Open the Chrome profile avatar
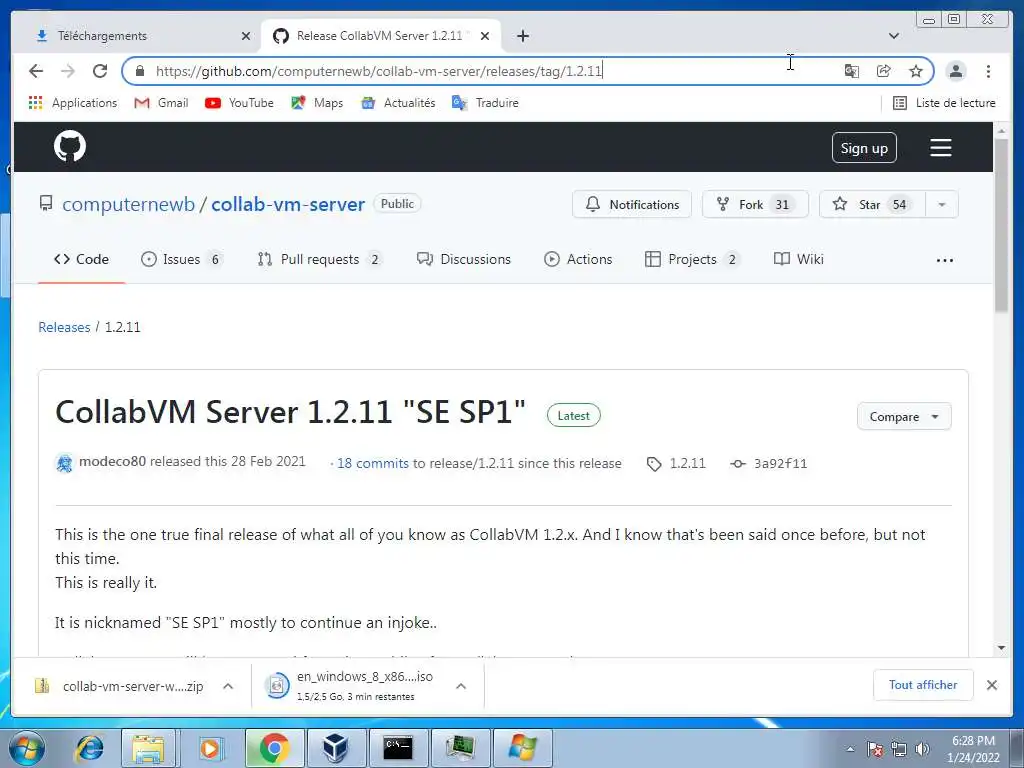The image size is (1024, 768). (956, 71)
